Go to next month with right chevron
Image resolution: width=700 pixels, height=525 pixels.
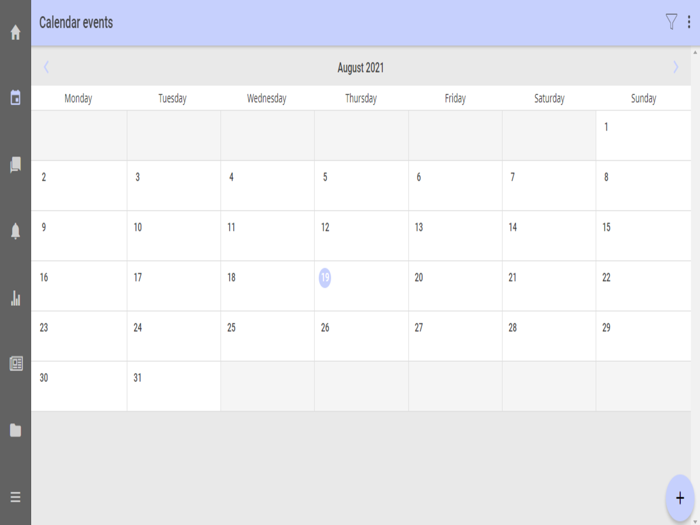(x=676, y=68)
